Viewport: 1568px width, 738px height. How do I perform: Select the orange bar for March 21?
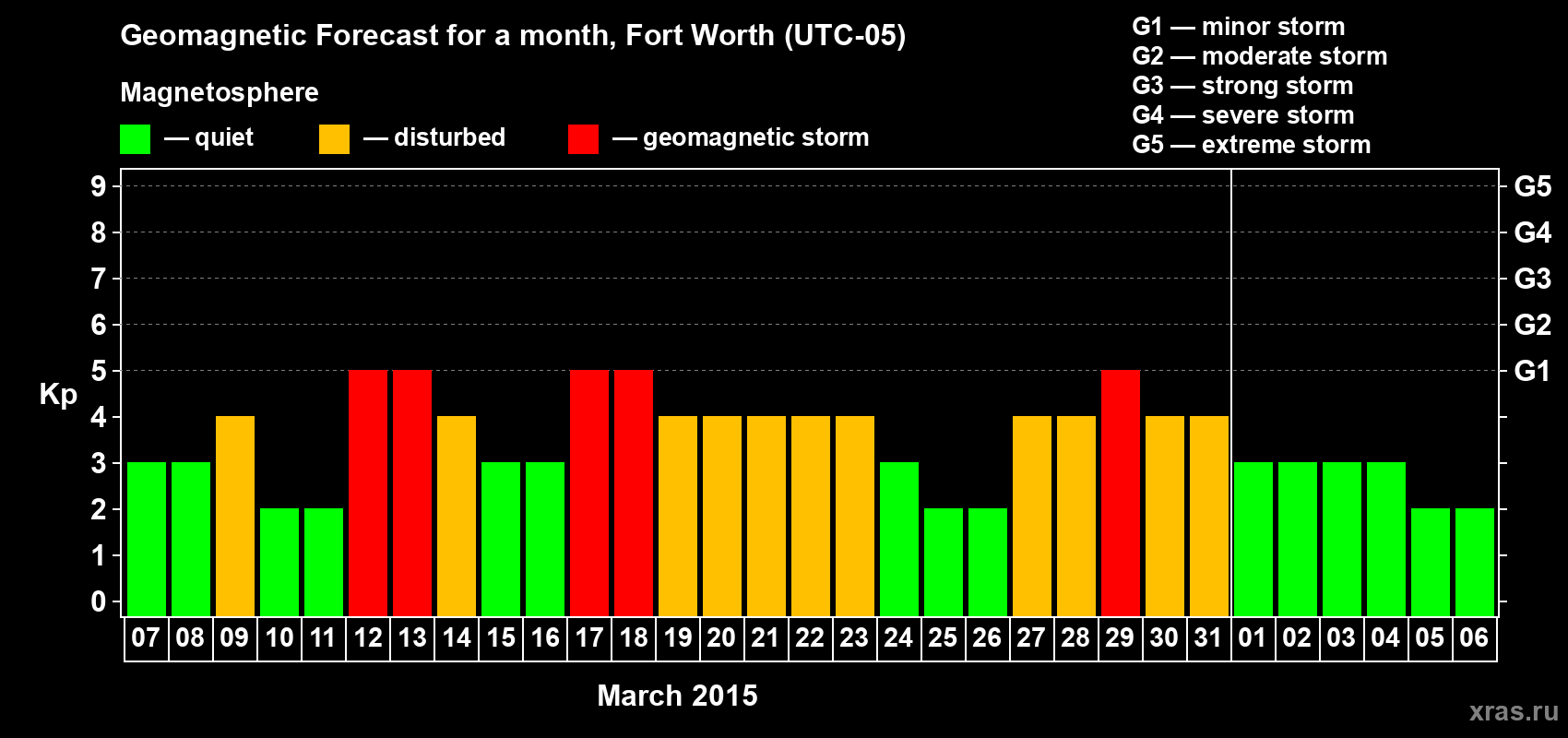[x=766, y=516]
